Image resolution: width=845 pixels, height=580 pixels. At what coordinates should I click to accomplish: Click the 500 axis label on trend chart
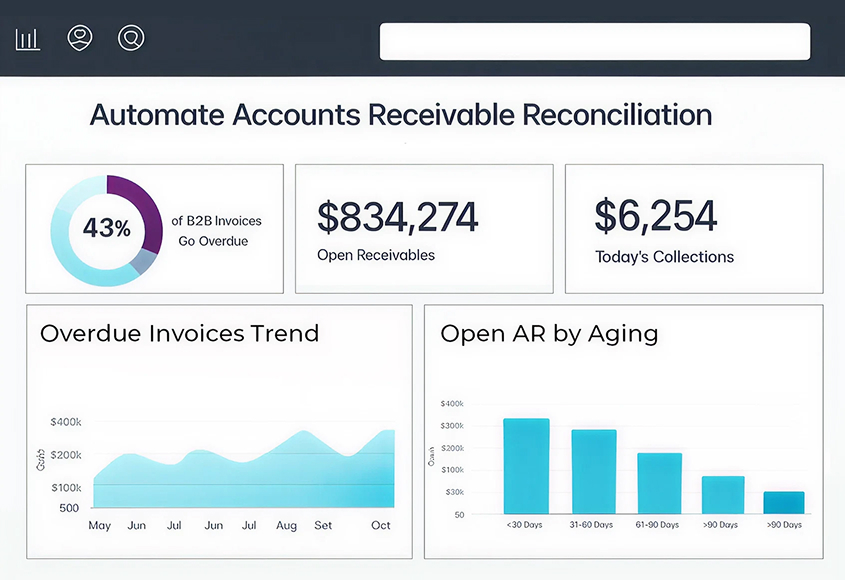coord(69,508)
